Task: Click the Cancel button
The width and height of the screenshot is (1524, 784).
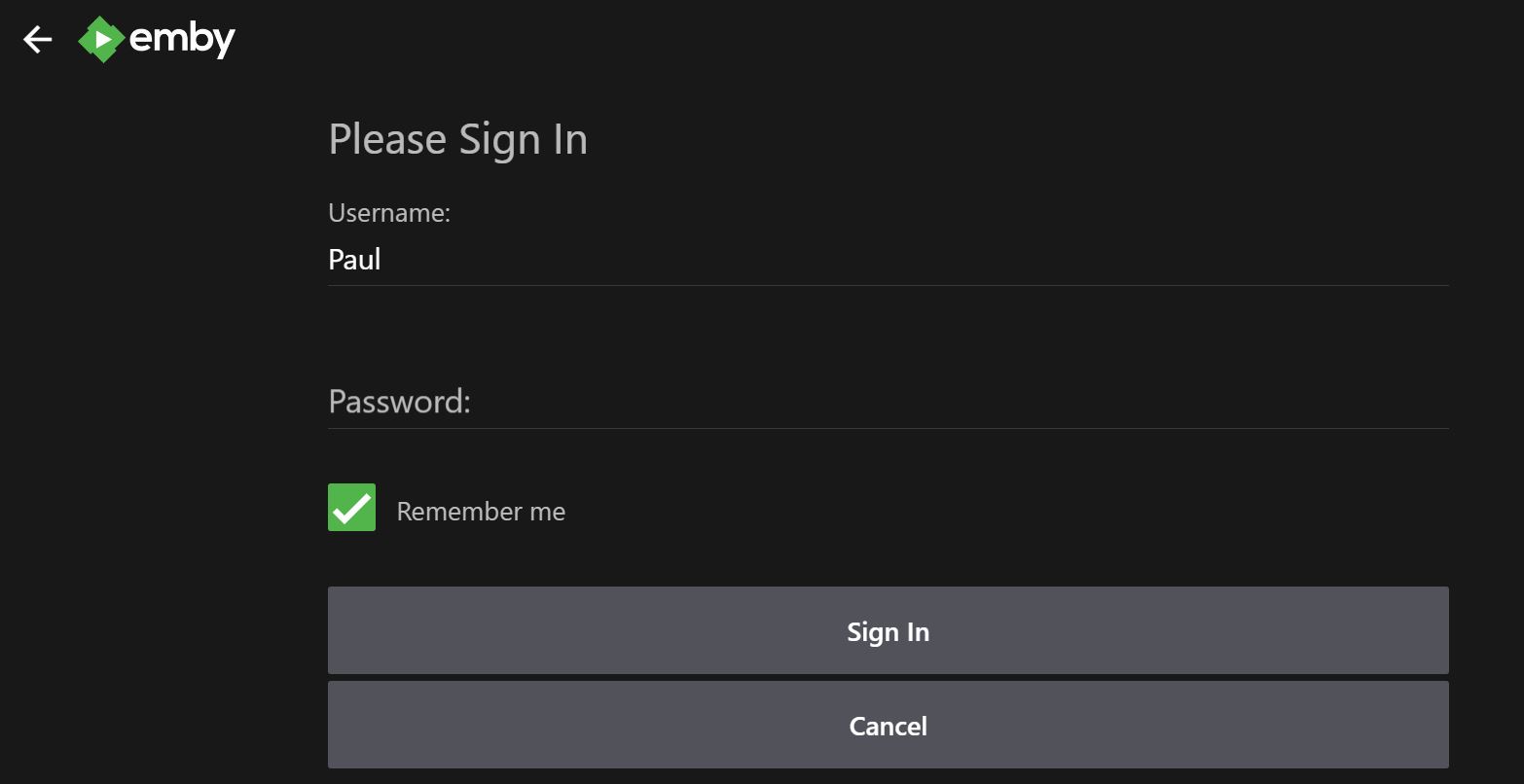Action: (887, 725)
